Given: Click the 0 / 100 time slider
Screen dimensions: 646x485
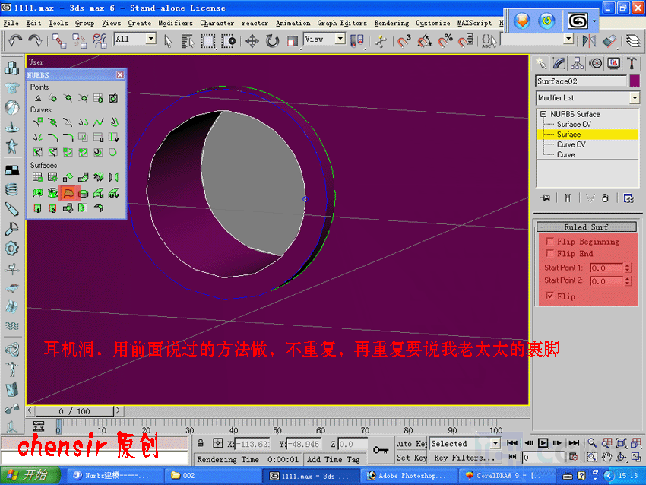Looking at the screenshot, I should tap(74, 411).
